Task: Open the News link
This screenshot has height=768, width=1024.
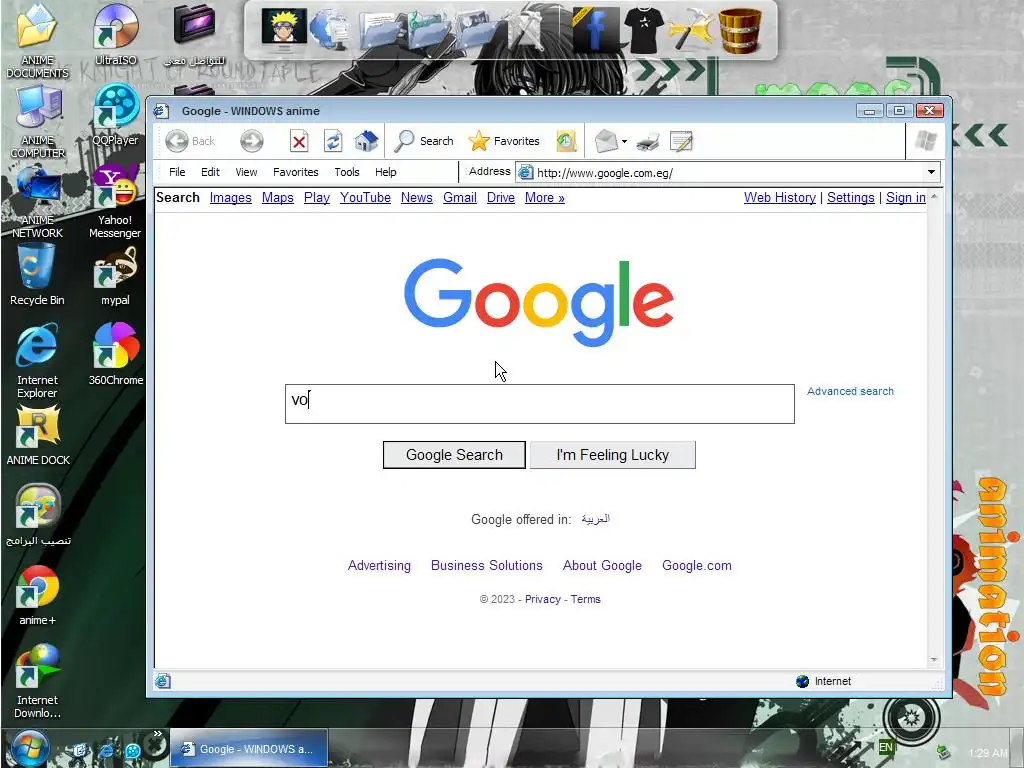Action: [x=417, y=197]
